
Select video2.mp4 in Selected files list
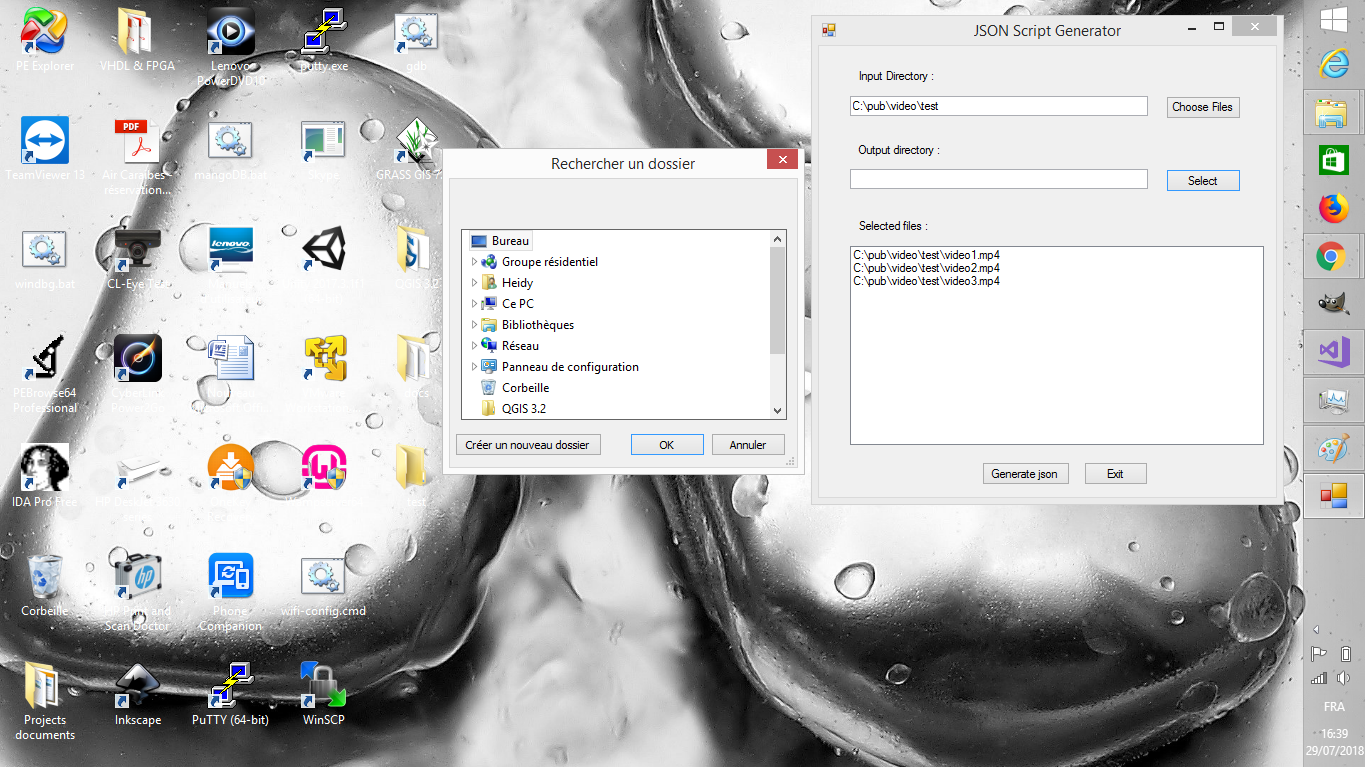point(926,268)
